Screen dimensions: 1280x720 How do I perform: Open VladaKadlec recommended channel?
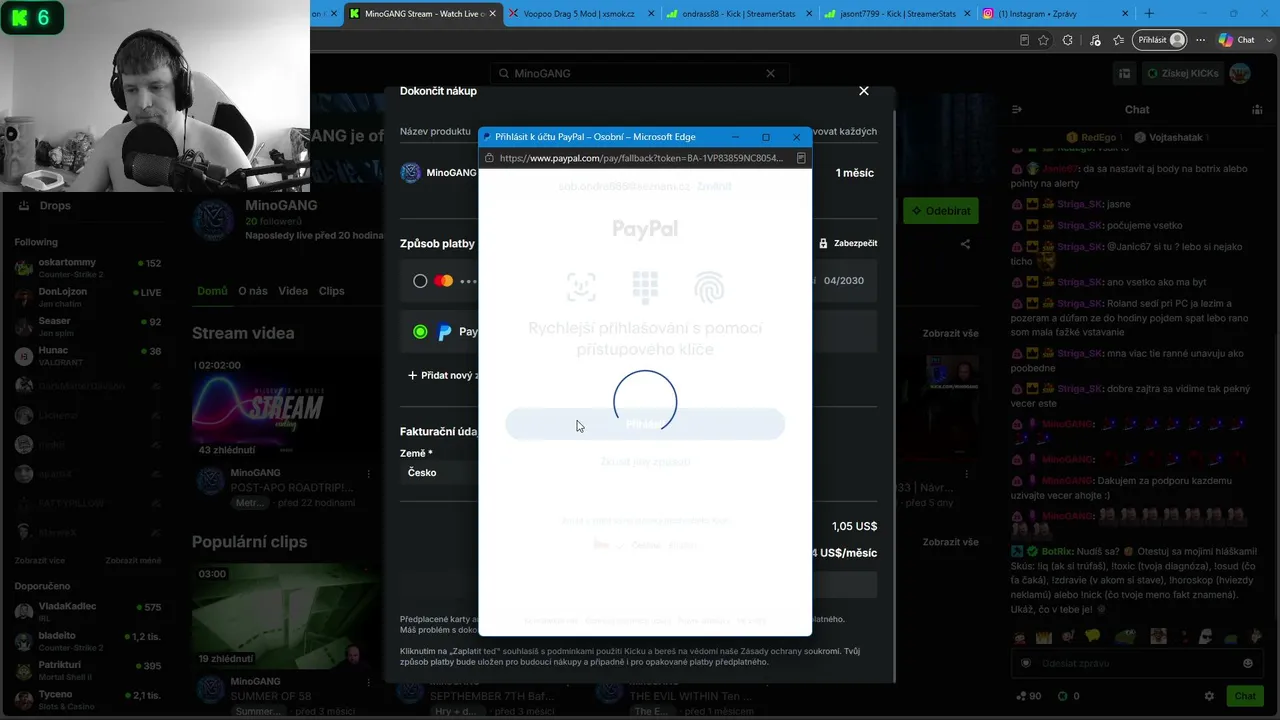tap(88, 611)
